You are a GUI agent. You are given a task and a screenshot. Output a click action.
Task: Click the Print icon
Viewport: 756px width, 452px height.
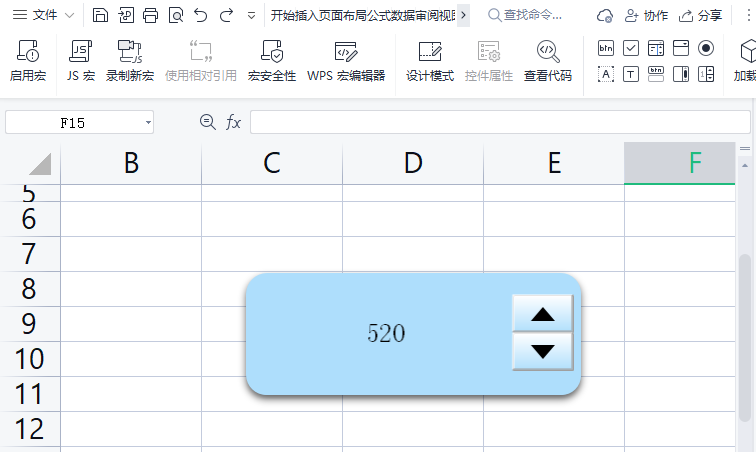click(150, 15)
